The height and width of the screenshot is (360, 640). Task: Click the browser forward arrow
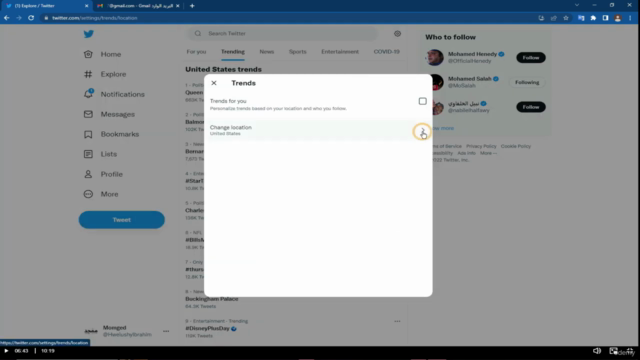19,18
